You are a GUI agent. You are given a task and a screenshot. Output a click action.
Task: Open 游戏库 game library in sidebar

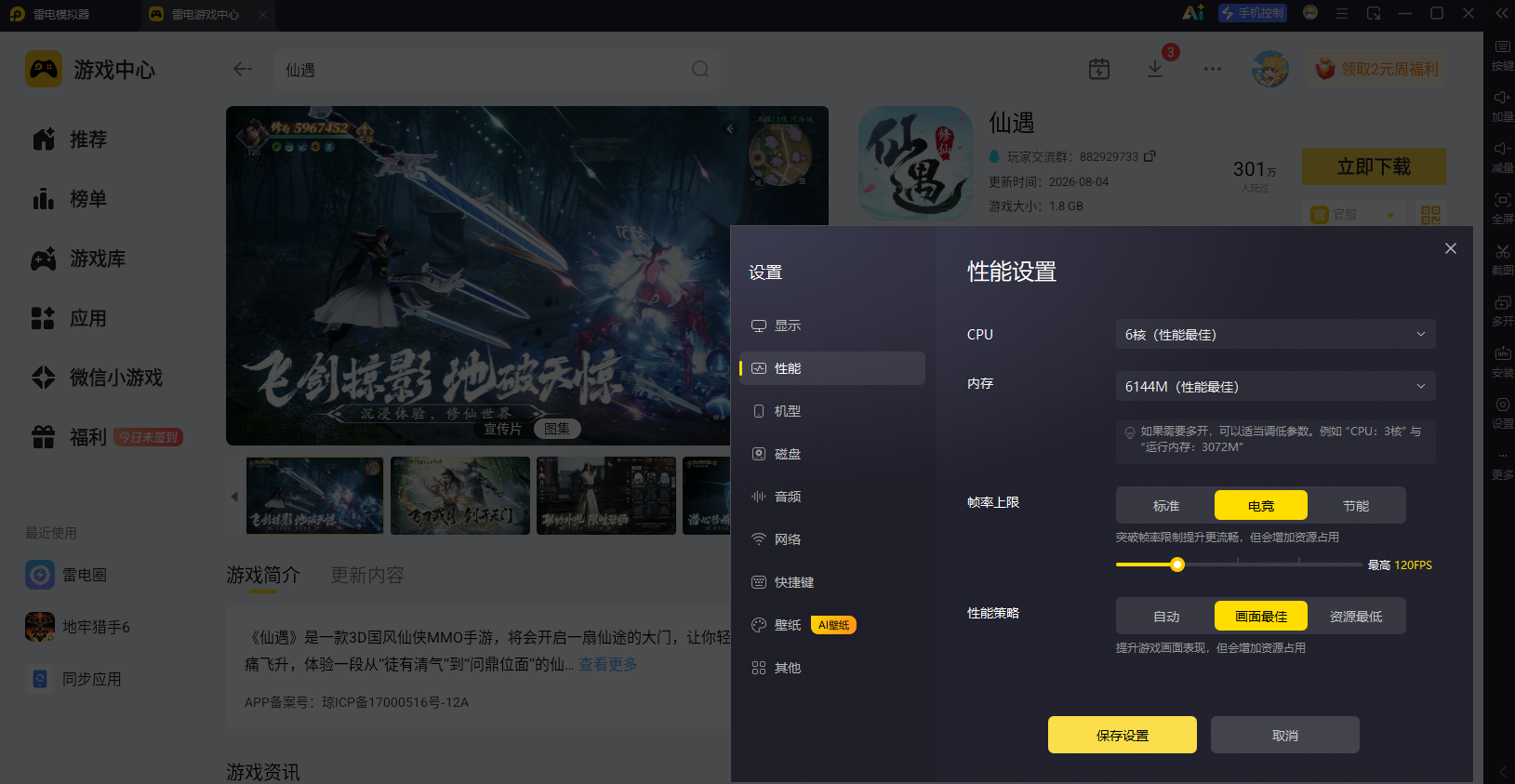click(78, 259)
